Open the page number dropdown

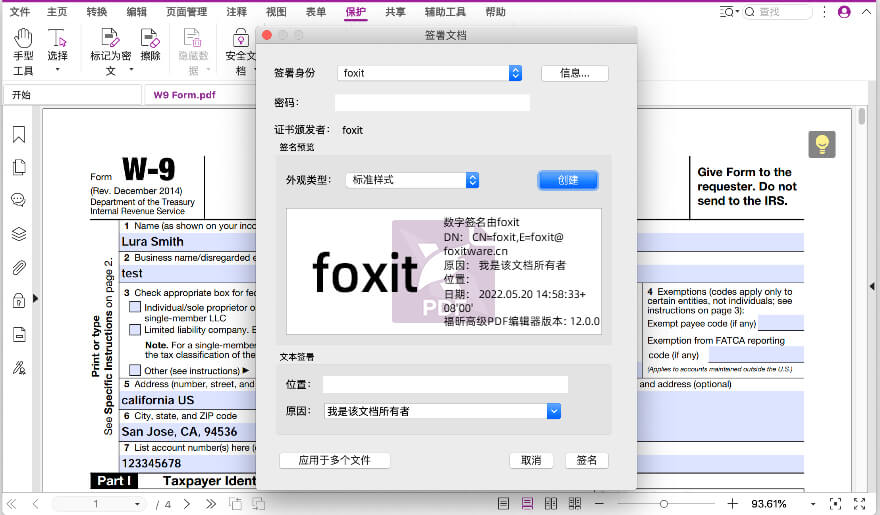pyautogui.click(x=137, y=504)
